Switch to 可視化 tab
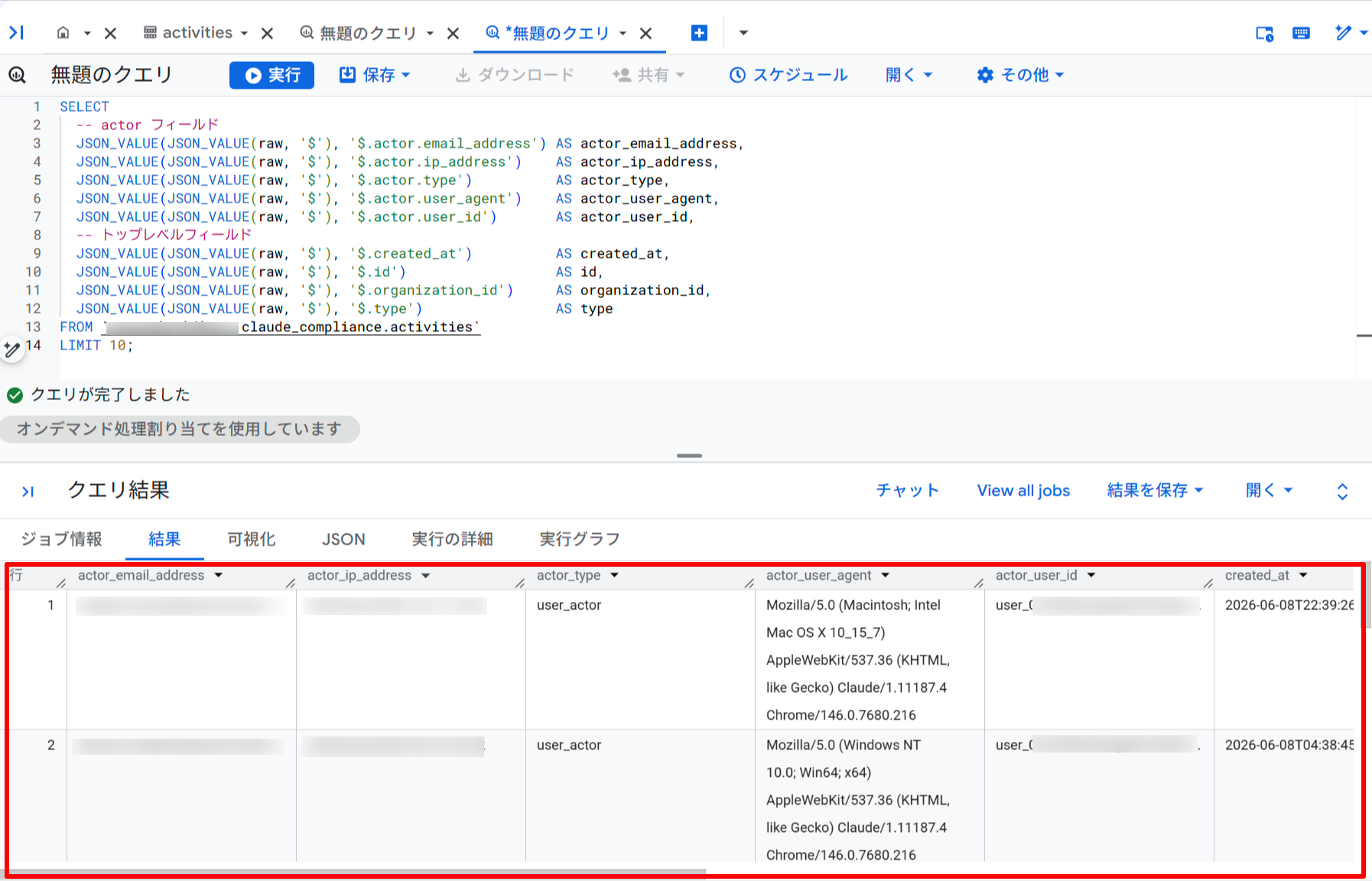 pyautogui.click(x=252, y=539)
